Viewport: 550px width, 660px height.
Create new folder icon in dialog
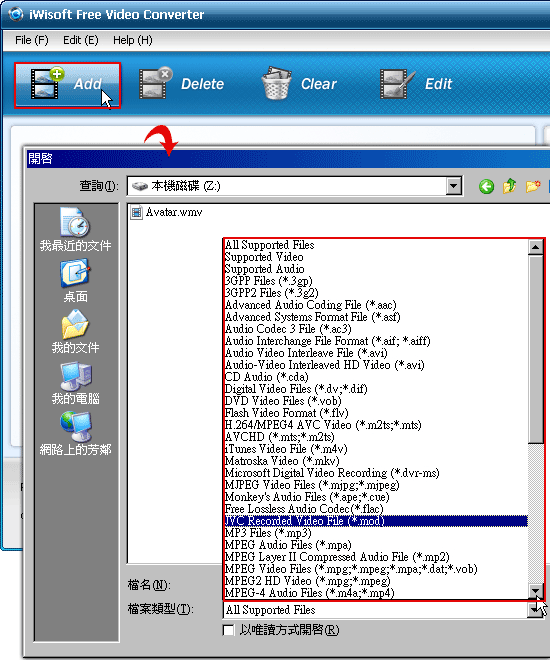[x=533, y=186]
